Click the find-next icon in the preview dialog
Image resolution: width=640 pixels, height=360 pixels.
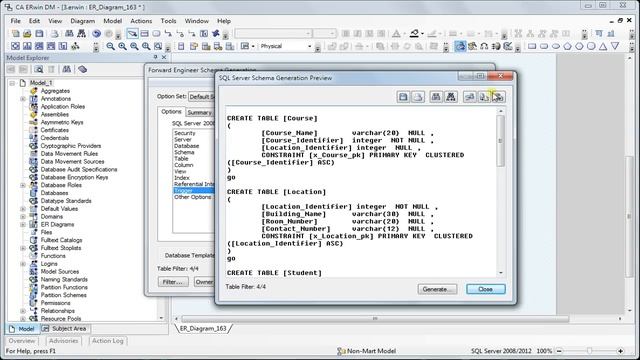coord(451,97)
